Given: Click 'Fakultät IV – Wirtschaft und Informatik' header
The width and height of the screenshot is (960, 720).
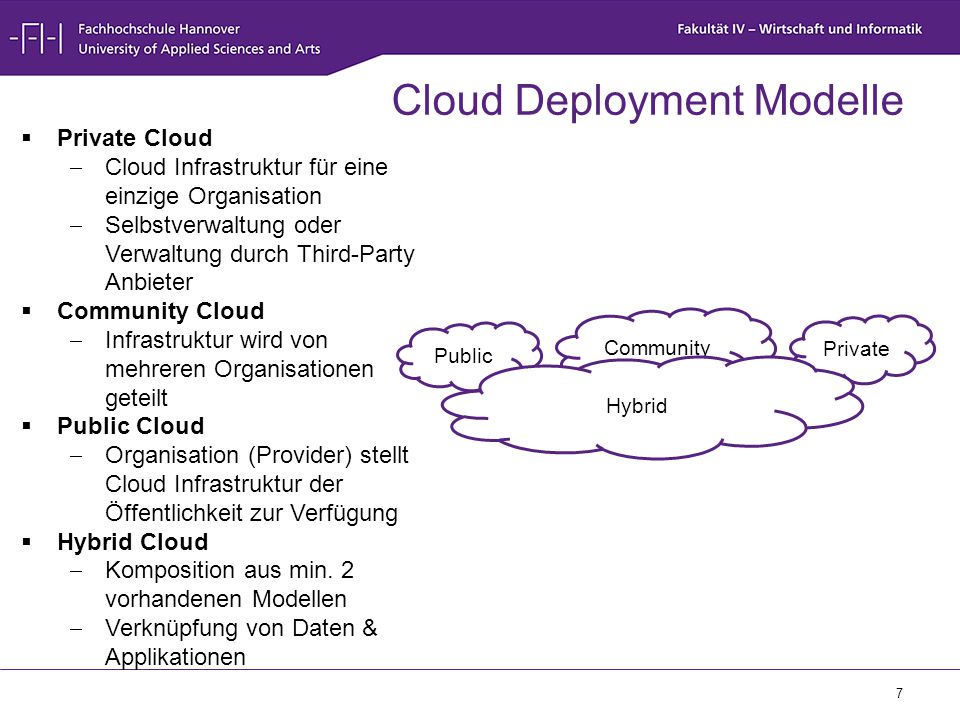Looking at the screenshot, I should click(x=799, y=29).
